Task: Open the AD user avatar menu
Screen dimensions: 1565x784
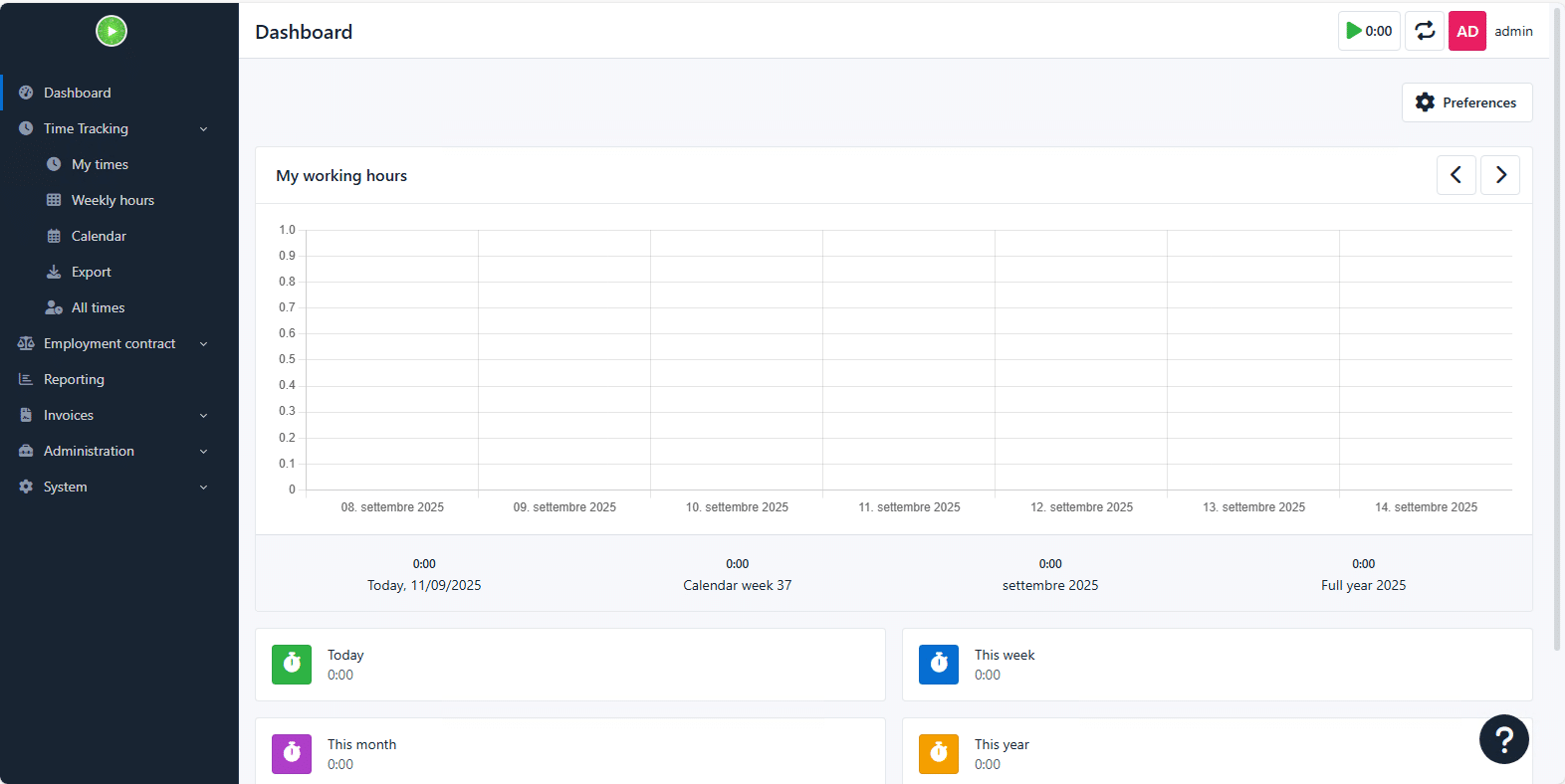Action: [1466, 31]
